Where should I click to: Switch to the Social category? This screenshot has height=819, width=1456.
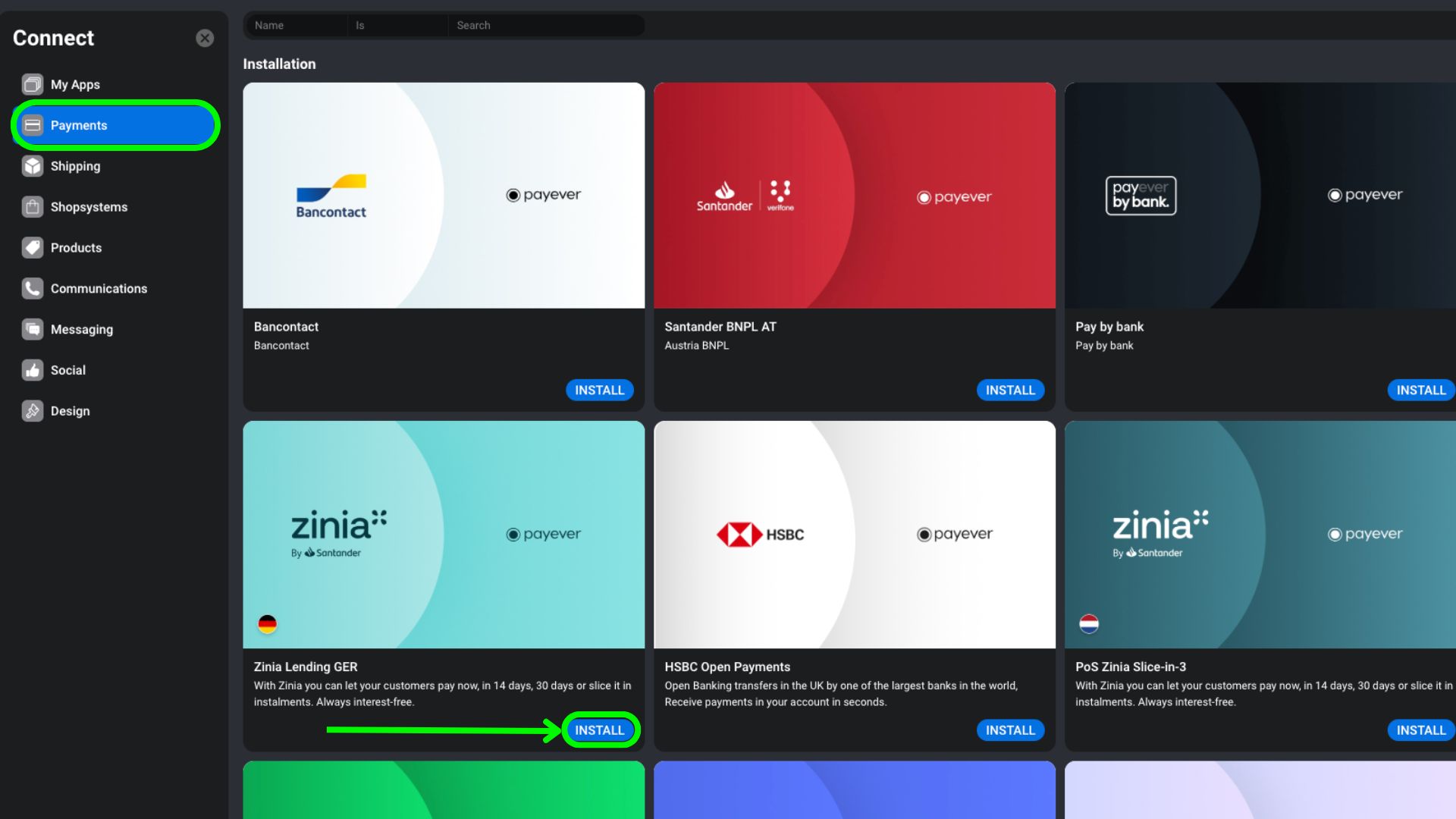(115, 370)
